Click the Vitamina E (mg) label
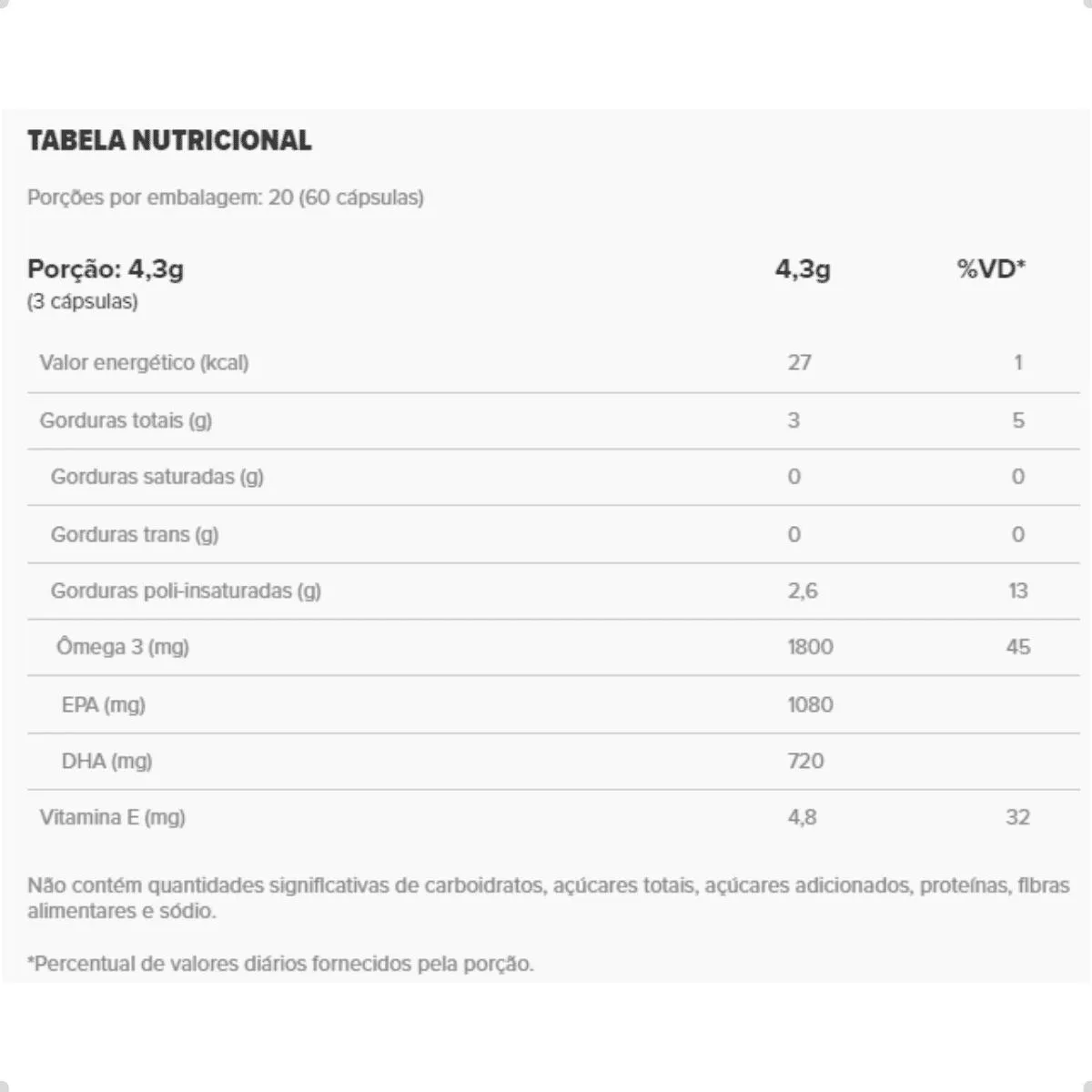This screenshot has height=1092, width=1092. [x=112, y=817]
